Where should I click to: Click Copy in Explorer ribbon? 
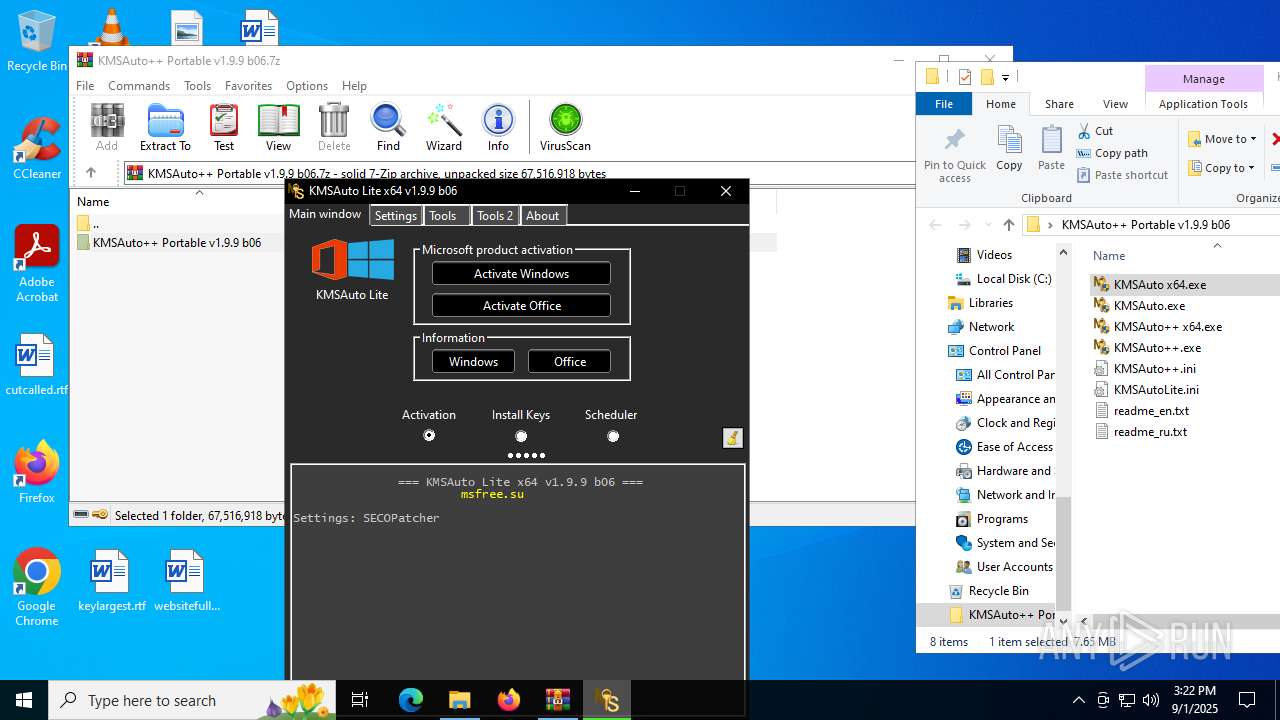tap(1009, 148)
